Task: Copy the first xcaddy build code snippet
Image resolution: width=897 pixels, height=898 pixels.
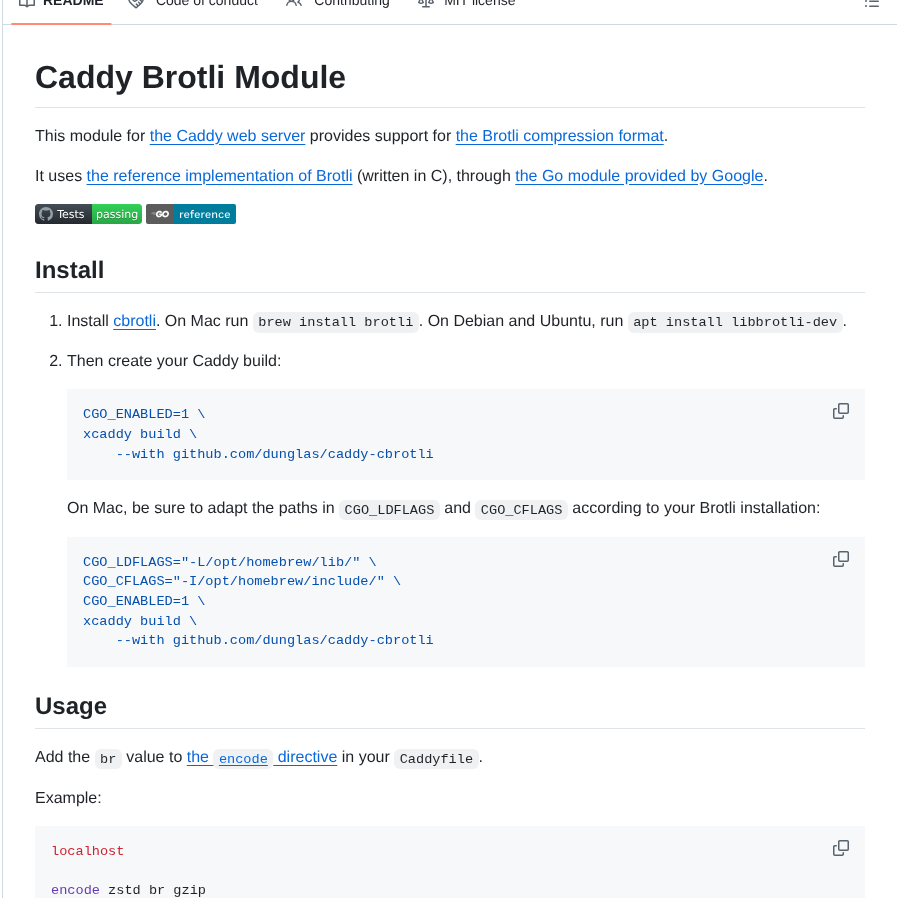Action: tap(840, 411)
